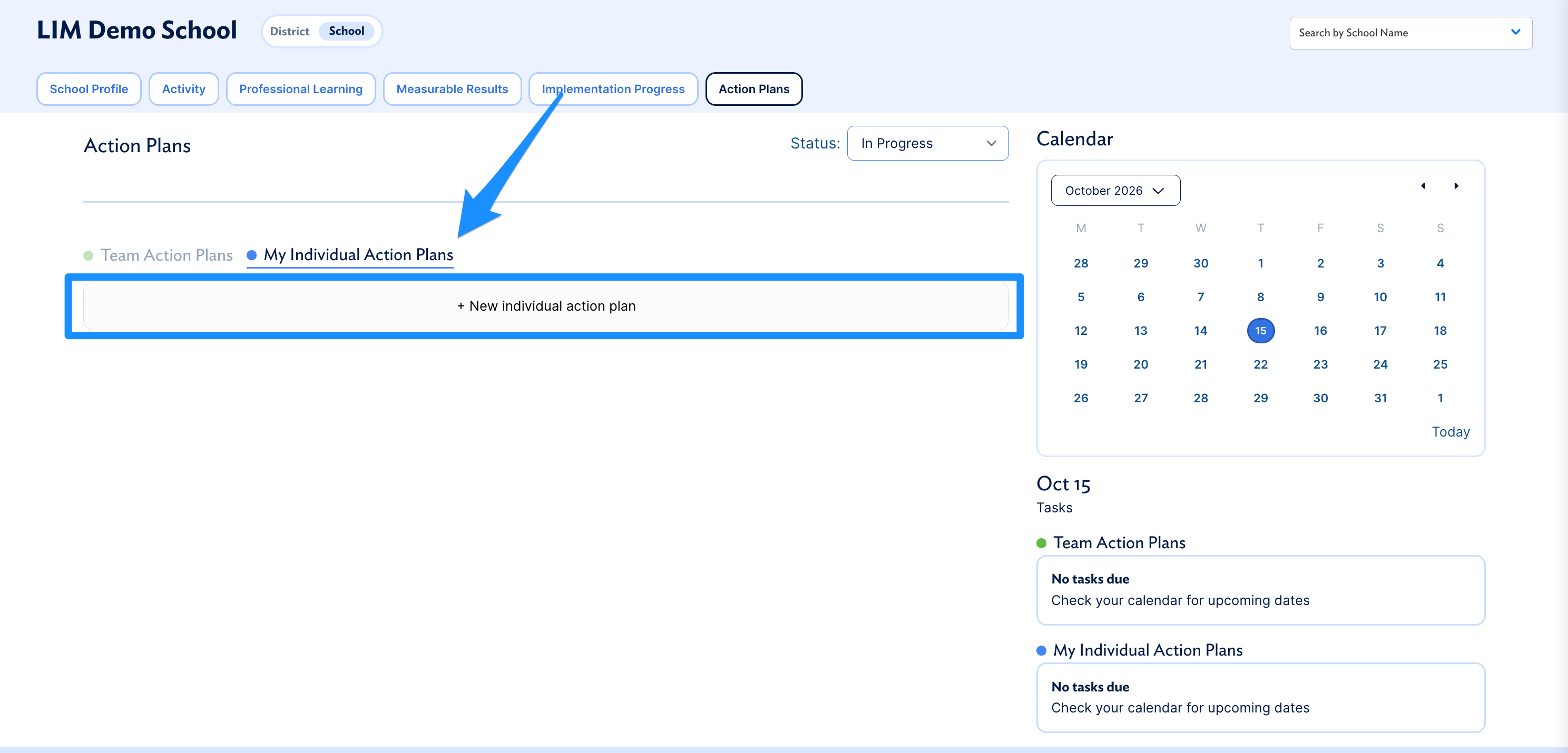Viewport: 1568px width, 753px height.
Task: Jump calendar to Today
Action: [x=1451, y=432]
